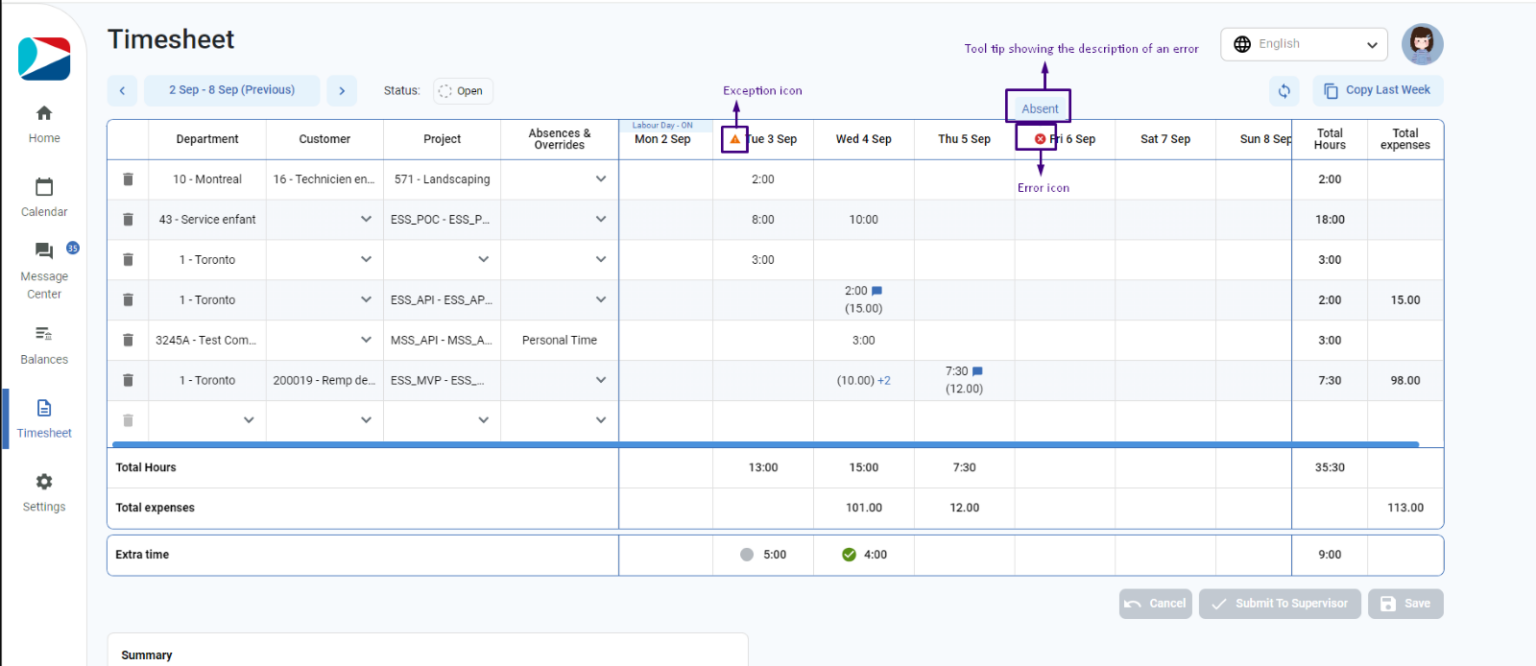This screenshot has width=1536, height=666.
Task: Open the Balances page
Action: [x=44, y=345]
